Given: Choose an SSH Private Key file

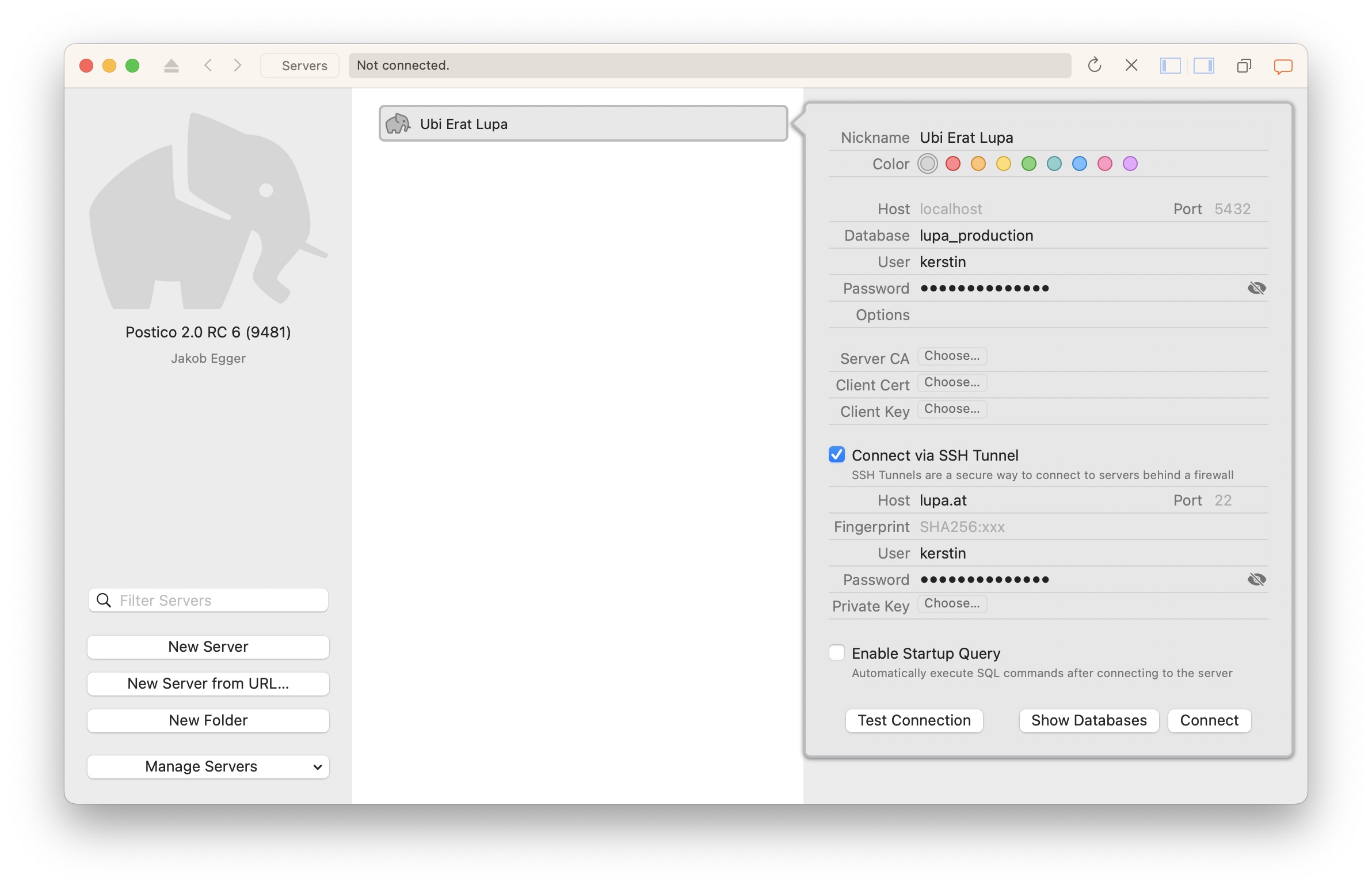Looking at the screenshot, I should pos(951,603).
